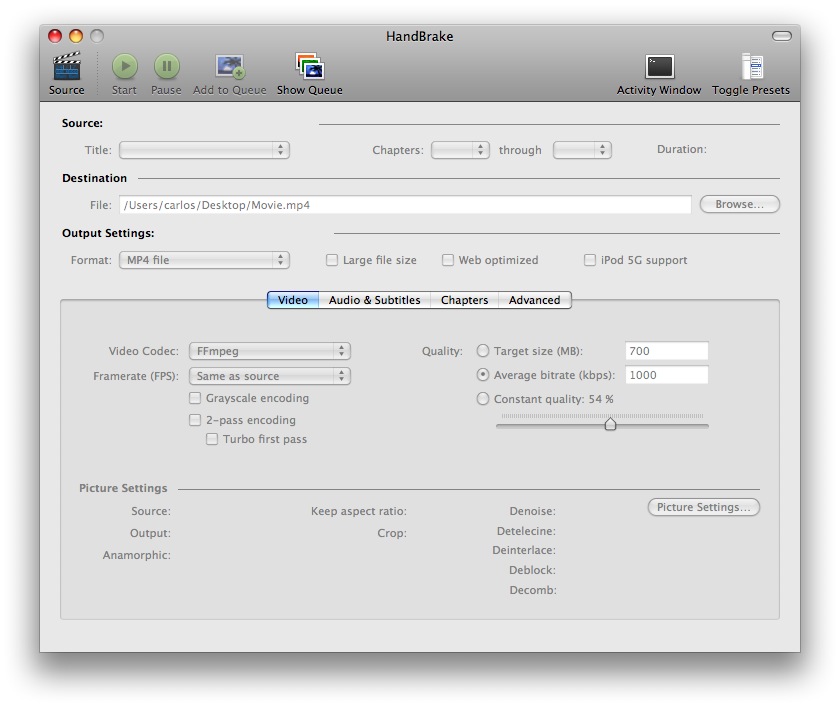Viewport: 840px width, 707px height.
Task: Click the 'Output Settings:' heading
Action: pos(108,234)
